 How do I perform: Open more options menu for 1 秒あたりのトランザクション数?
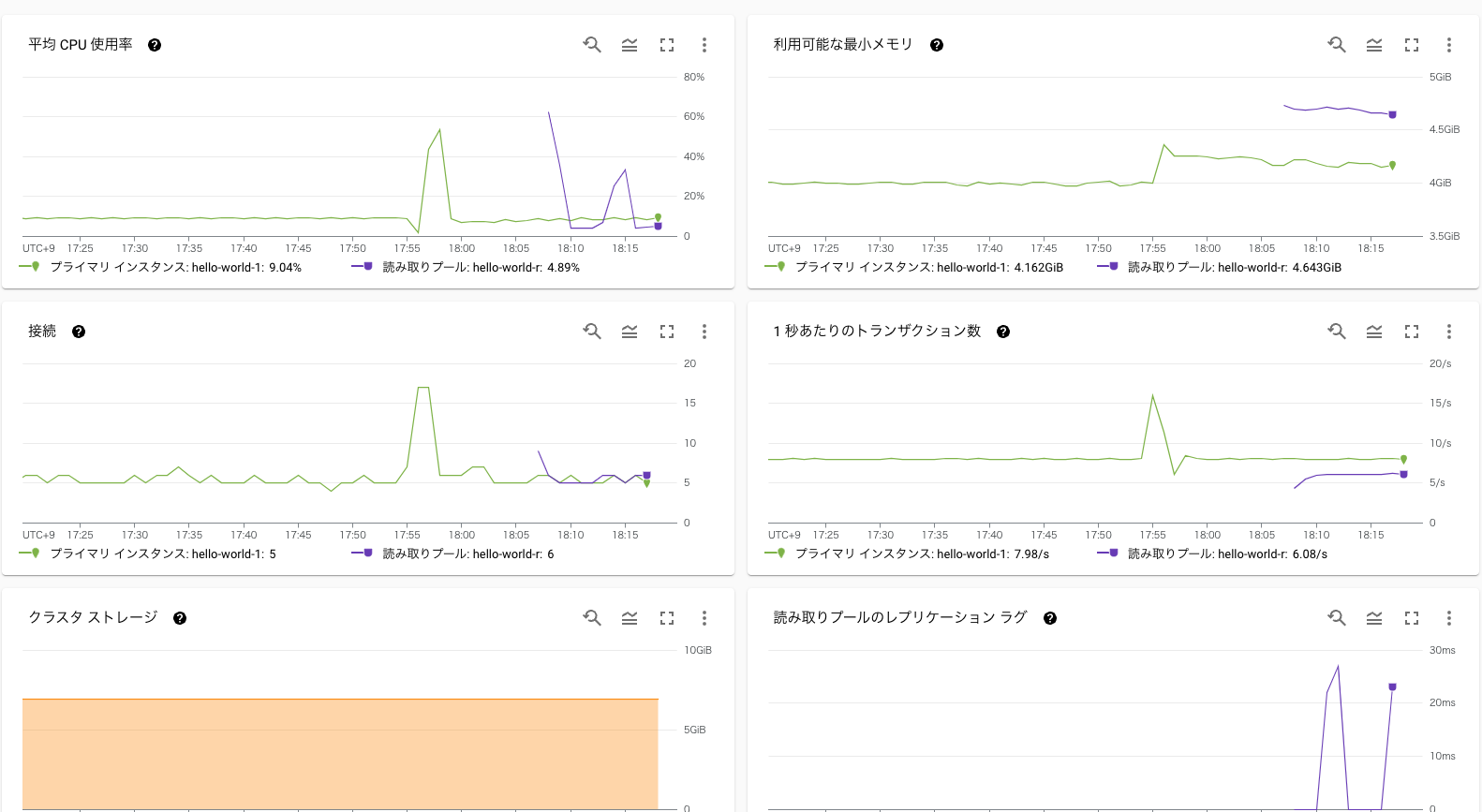pyautogui.click(x=1449, y=331)
